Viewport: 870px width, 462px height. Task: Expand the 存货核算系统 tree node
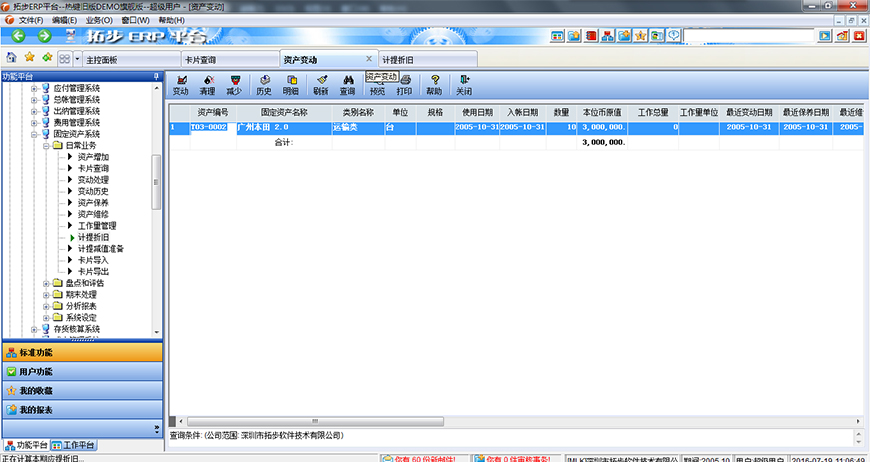coord(34,329)
